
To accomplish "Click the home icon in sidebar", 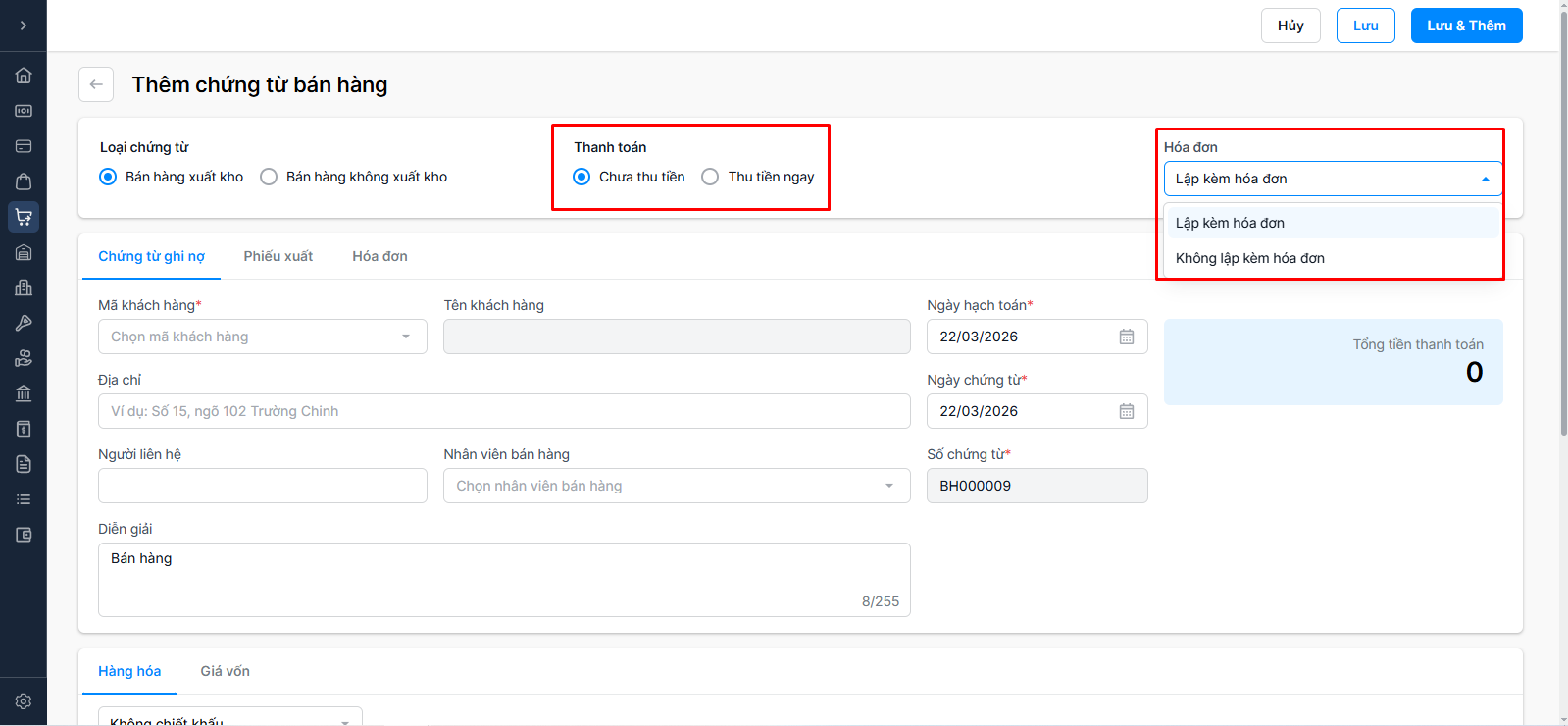I will (x=24, y=76).
